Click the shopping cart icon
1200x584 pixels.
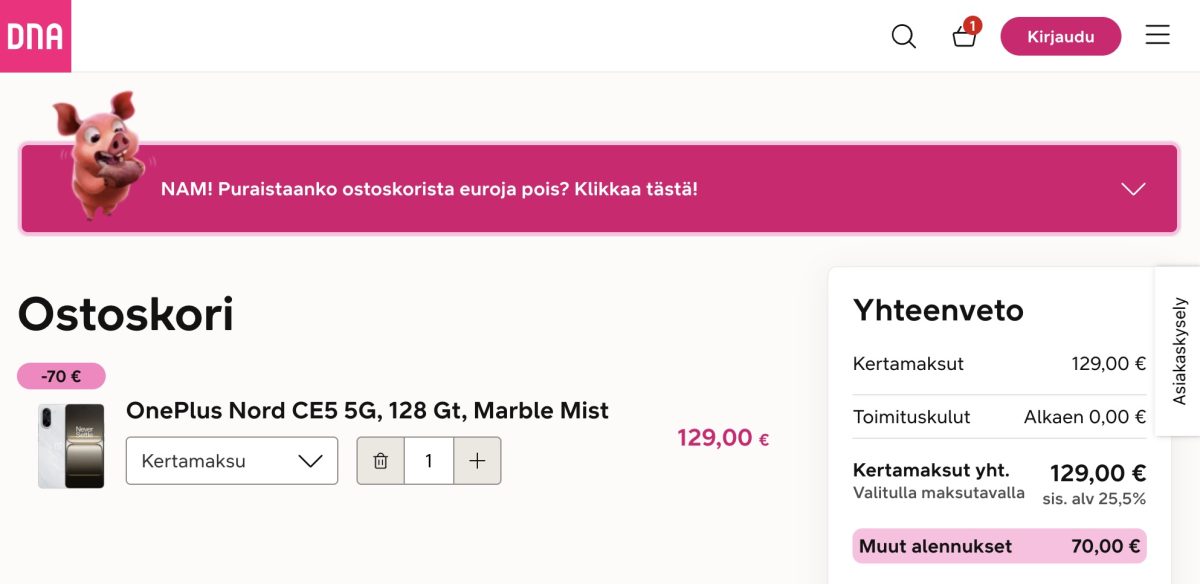pyautogui.click(x=962, y=38)
